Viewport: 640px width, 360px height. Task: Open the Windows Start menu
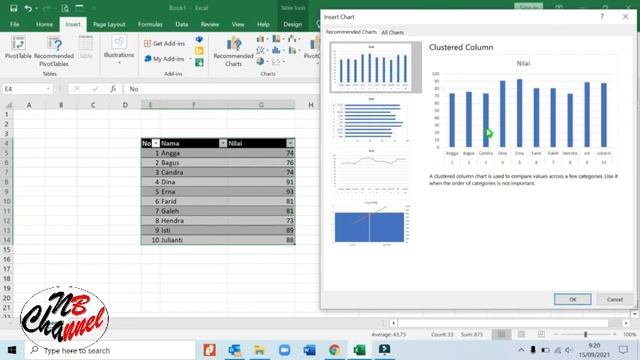tap(11, 350)
